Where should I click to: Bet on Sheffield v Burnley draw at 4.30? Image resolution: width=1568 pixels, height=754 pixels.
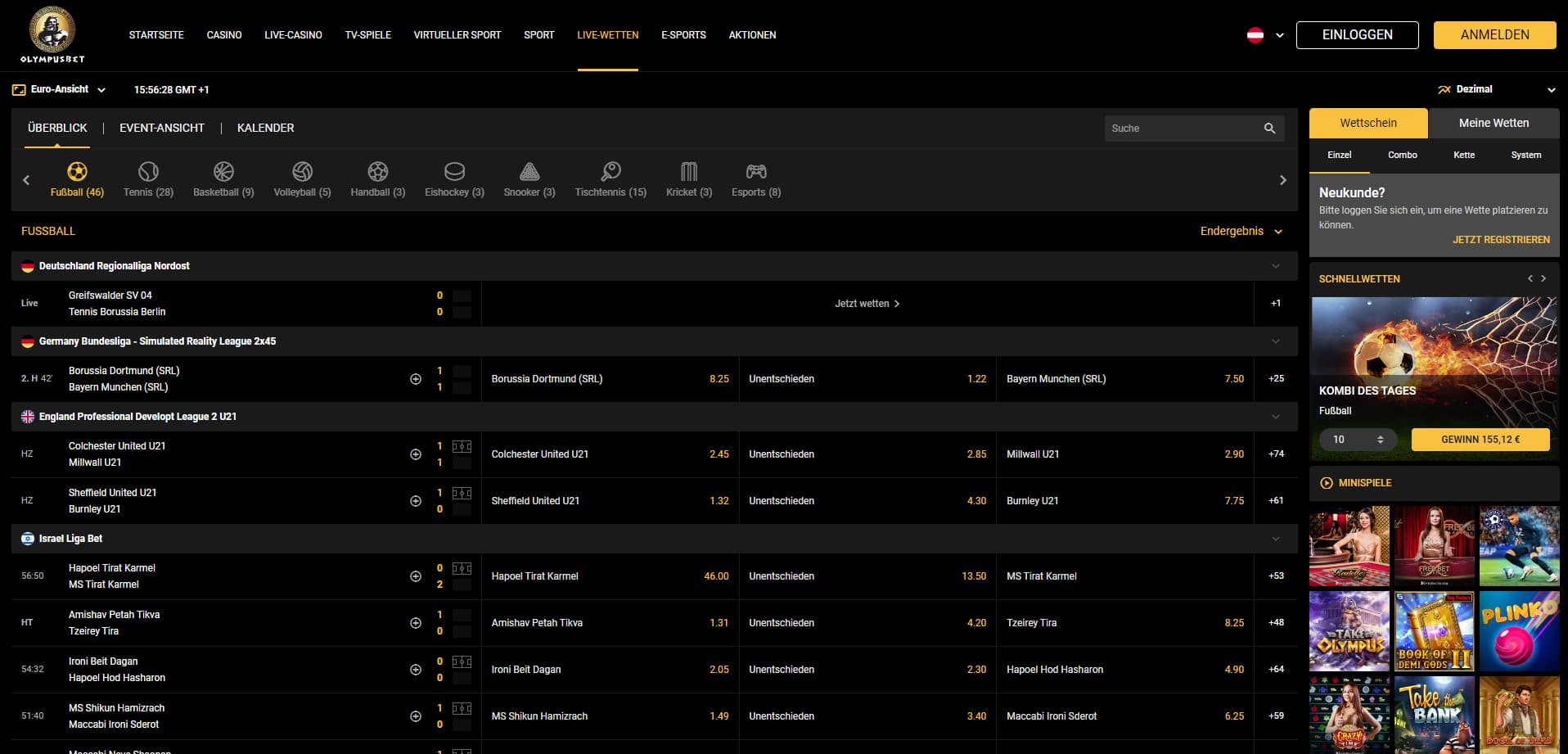click(867, 501)
